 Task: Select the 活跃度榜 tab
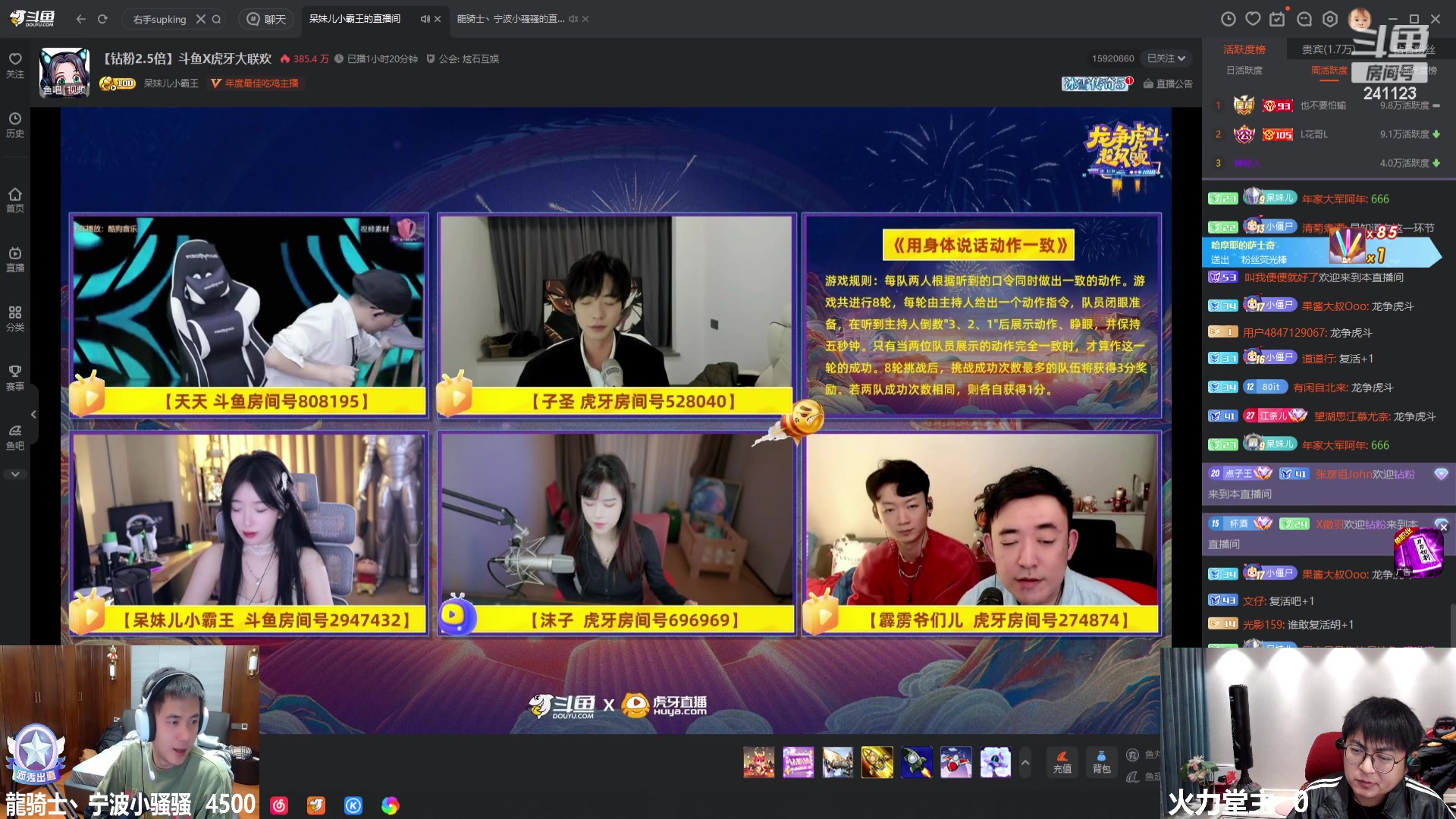pos(1244,49)
